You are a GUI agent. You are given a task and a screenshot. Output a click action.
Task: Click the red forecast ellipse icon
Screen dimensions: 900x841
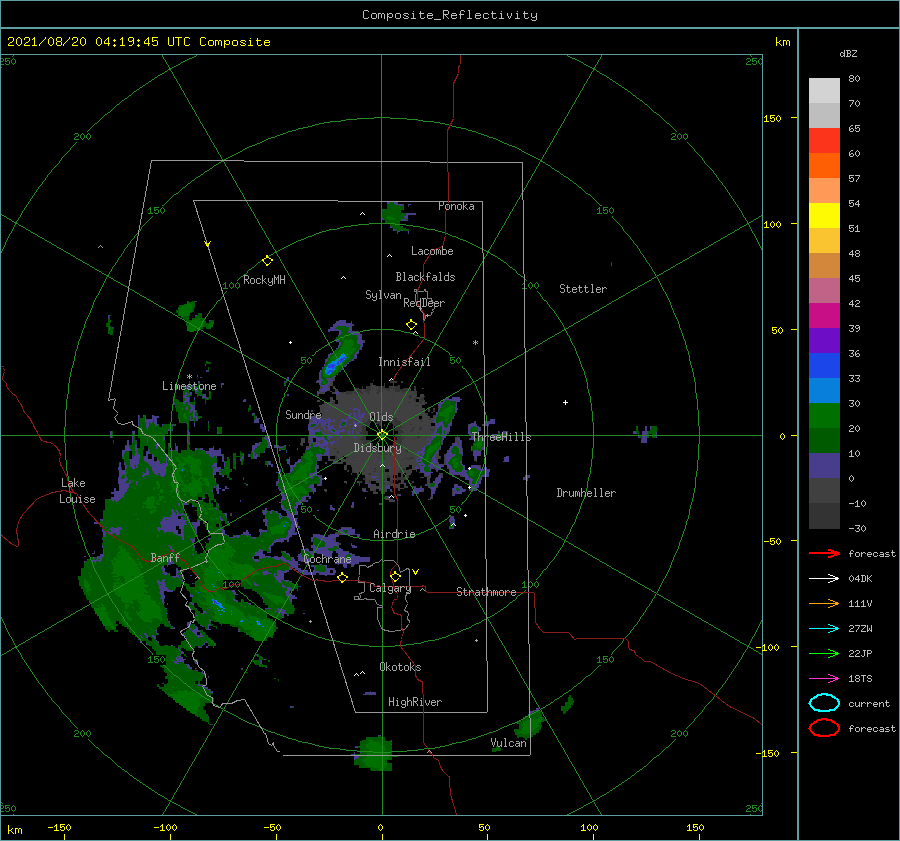tap(824, 728)
